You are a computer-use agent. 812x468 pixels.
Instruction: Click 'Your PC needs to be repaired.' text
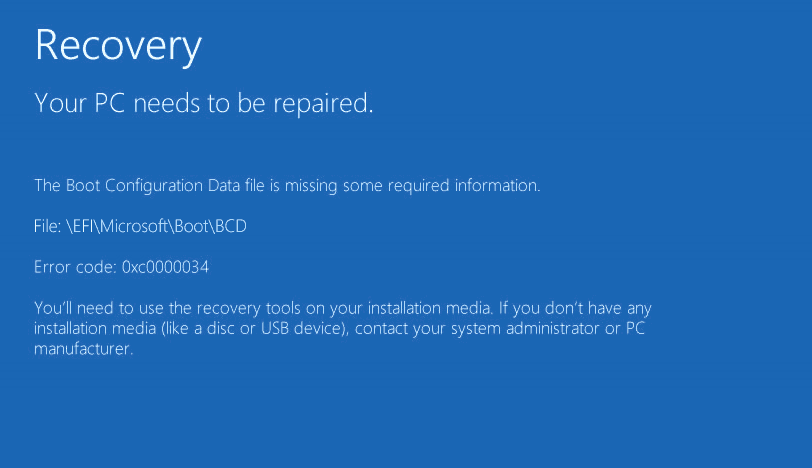pos(204,104)
